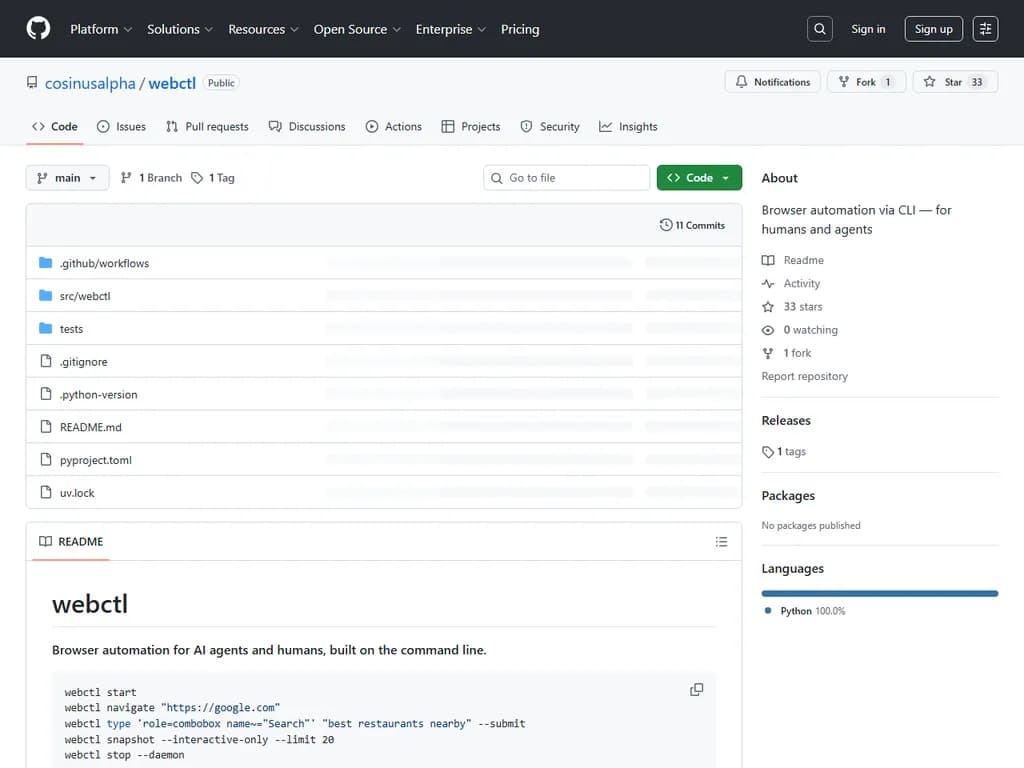The width and height of the screenshot is (1024, 768).
Task: Click the Python language color bar
Action: point(880,592)
